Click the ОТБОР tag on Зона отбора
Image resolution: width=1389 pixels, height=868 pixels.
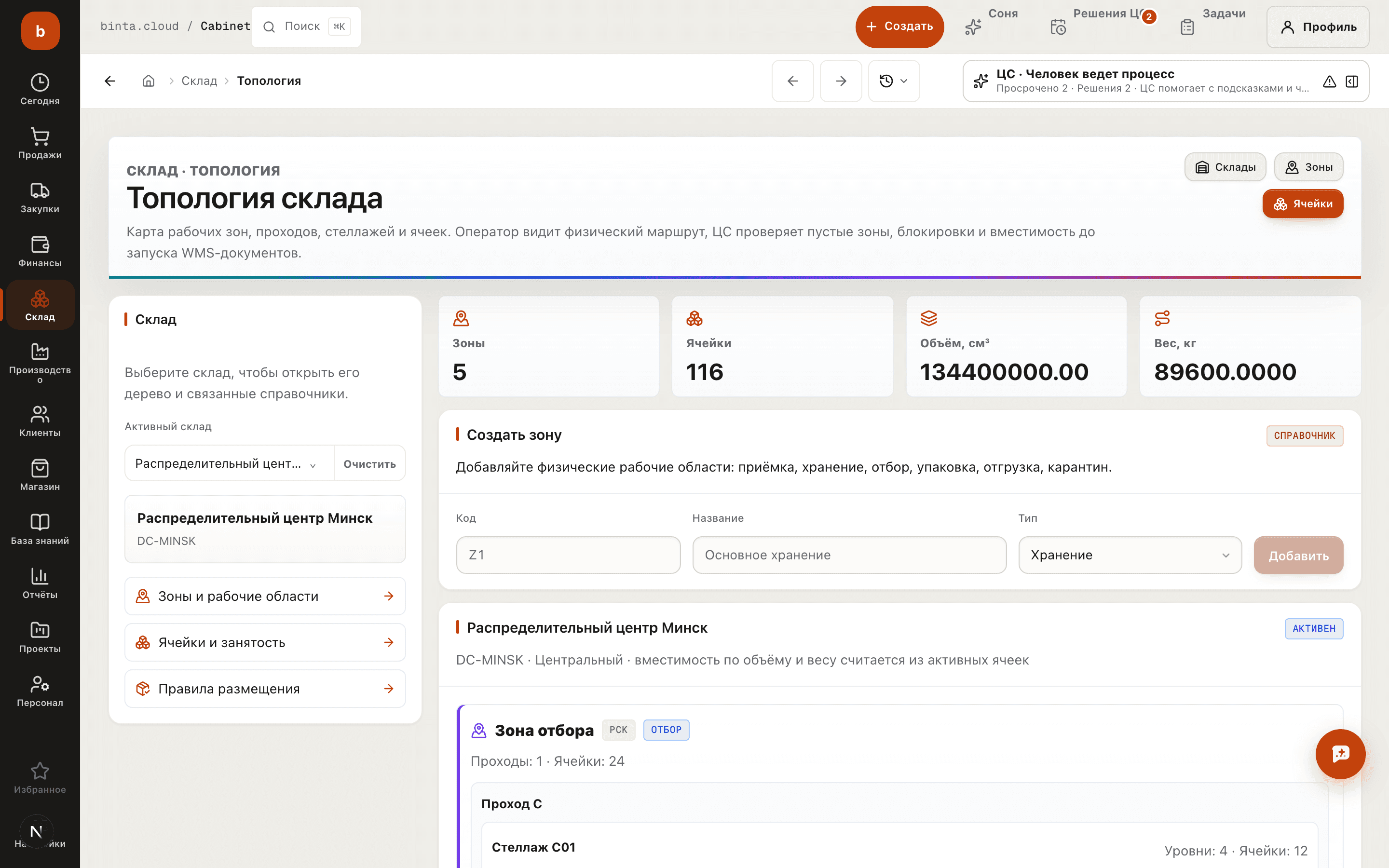coord(666,730)
